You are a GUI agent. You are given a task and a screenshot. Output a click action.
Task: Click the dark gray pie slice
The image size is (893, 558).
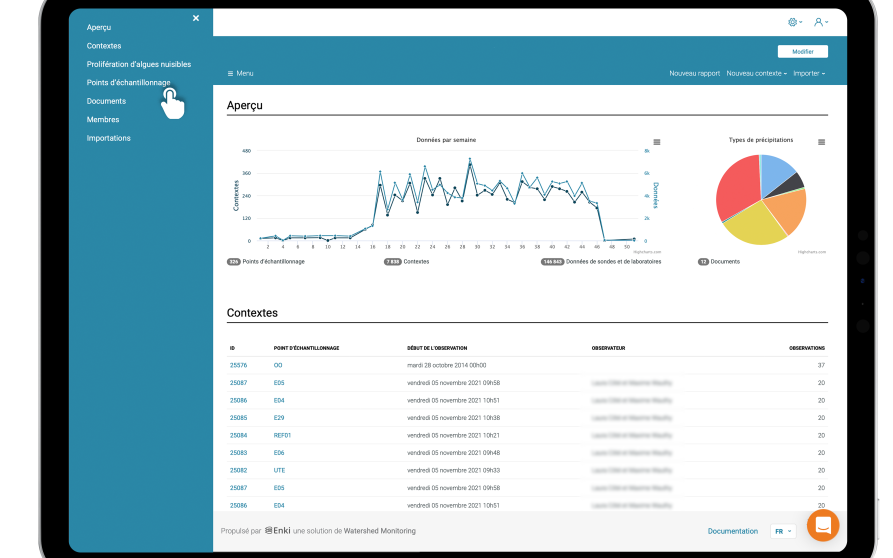(790, 186)
